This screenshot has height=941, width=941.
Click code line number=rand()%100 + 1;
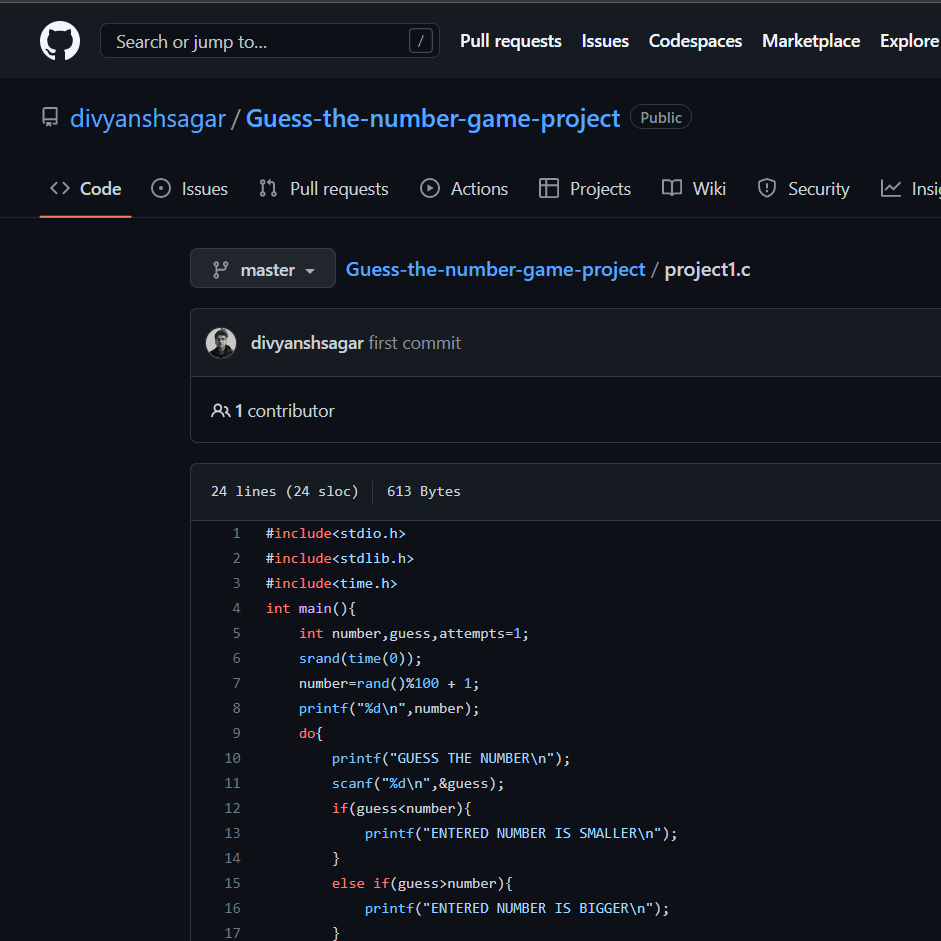(389, 683)
